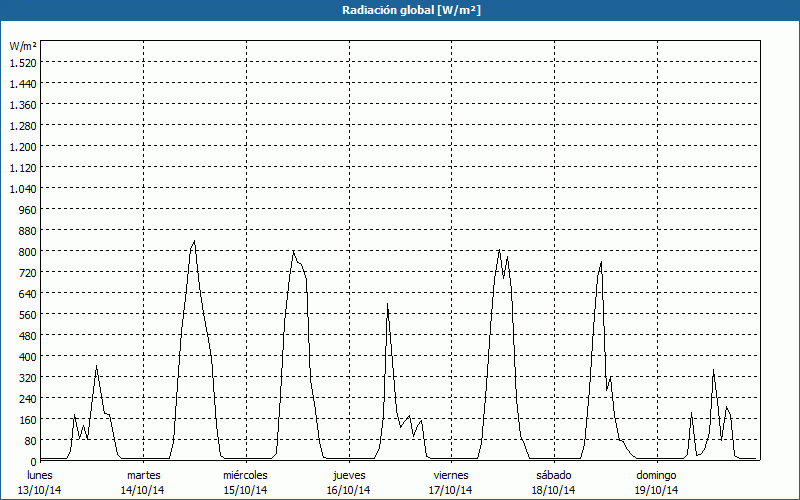The width and height of the screenshot is (800, 500).
Task: Click the 1.520 y-axis label
Action: (22, 62)
